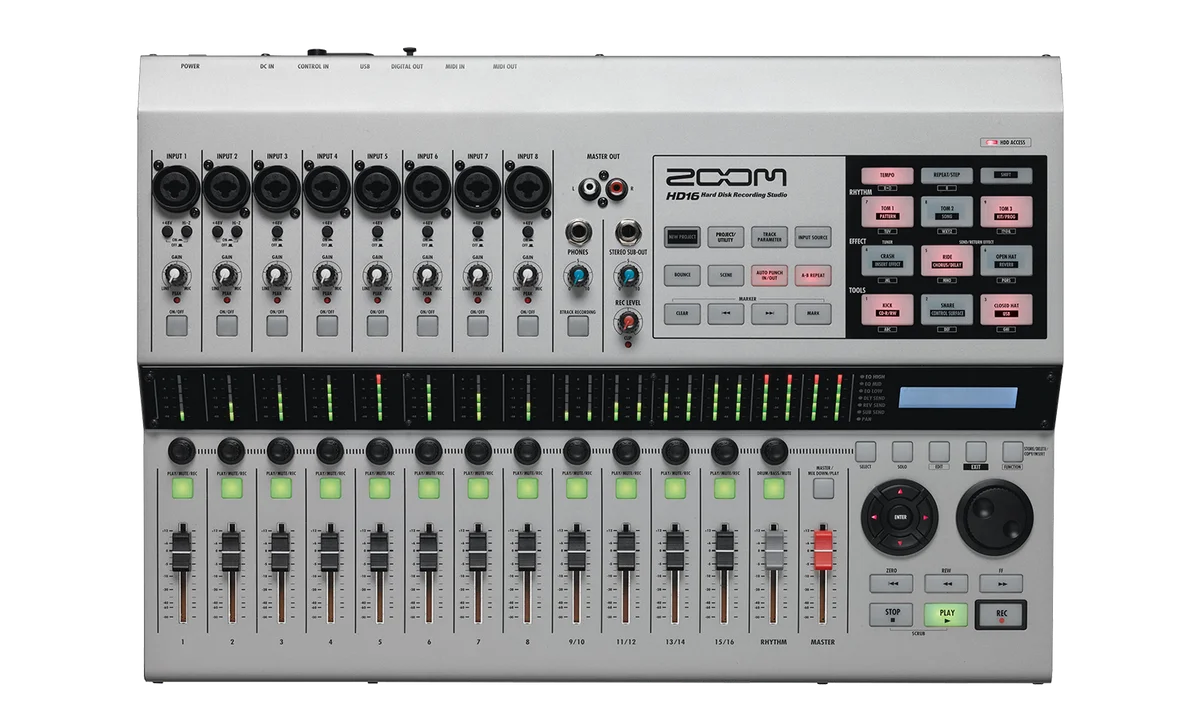Tap the OPEN HAT reverb pad
The width and height of the screenshot is (1200, 720).
point(1005,262)
